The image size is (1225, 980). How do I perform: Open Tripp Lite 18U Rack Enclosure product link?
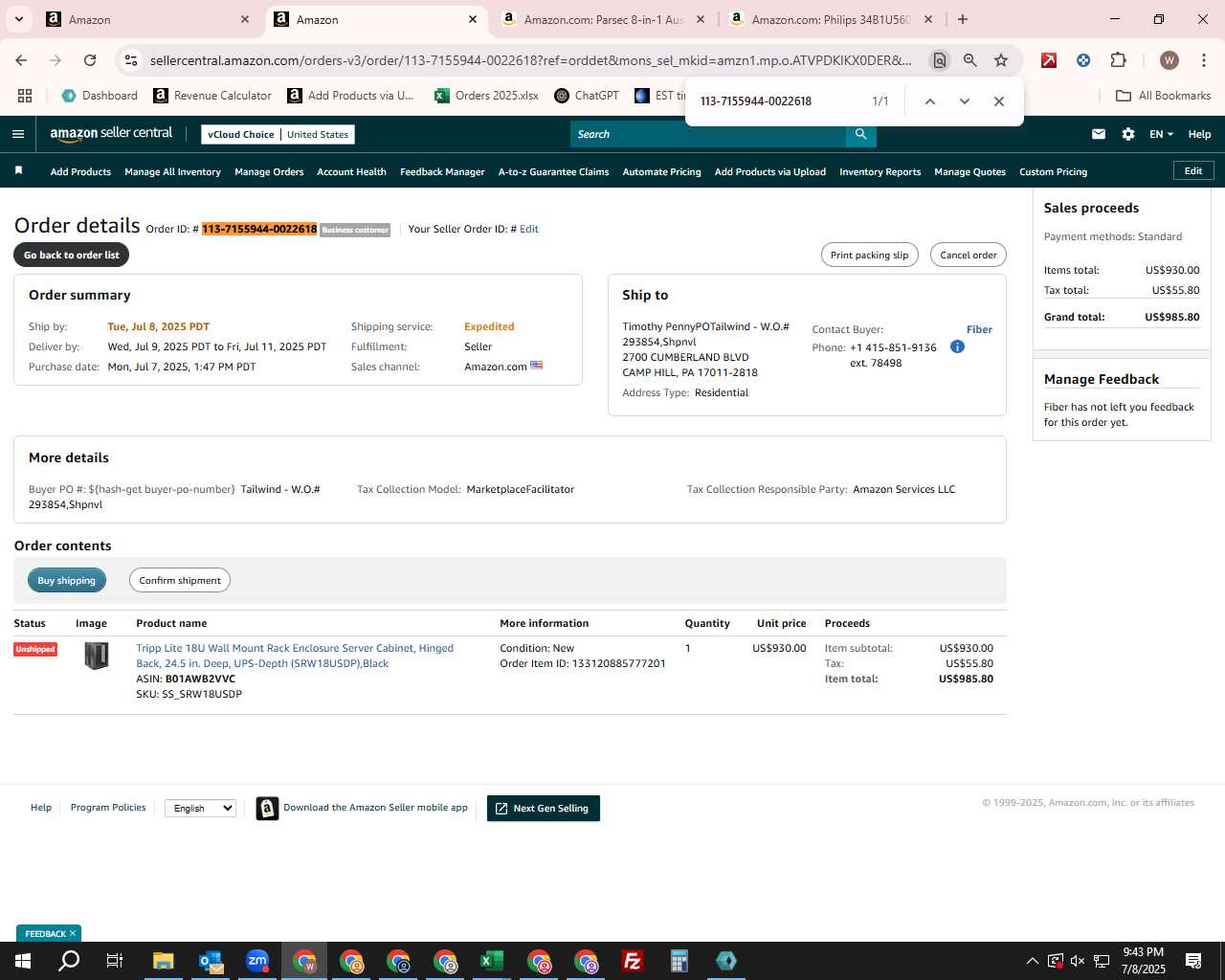[x=295, y=656]
